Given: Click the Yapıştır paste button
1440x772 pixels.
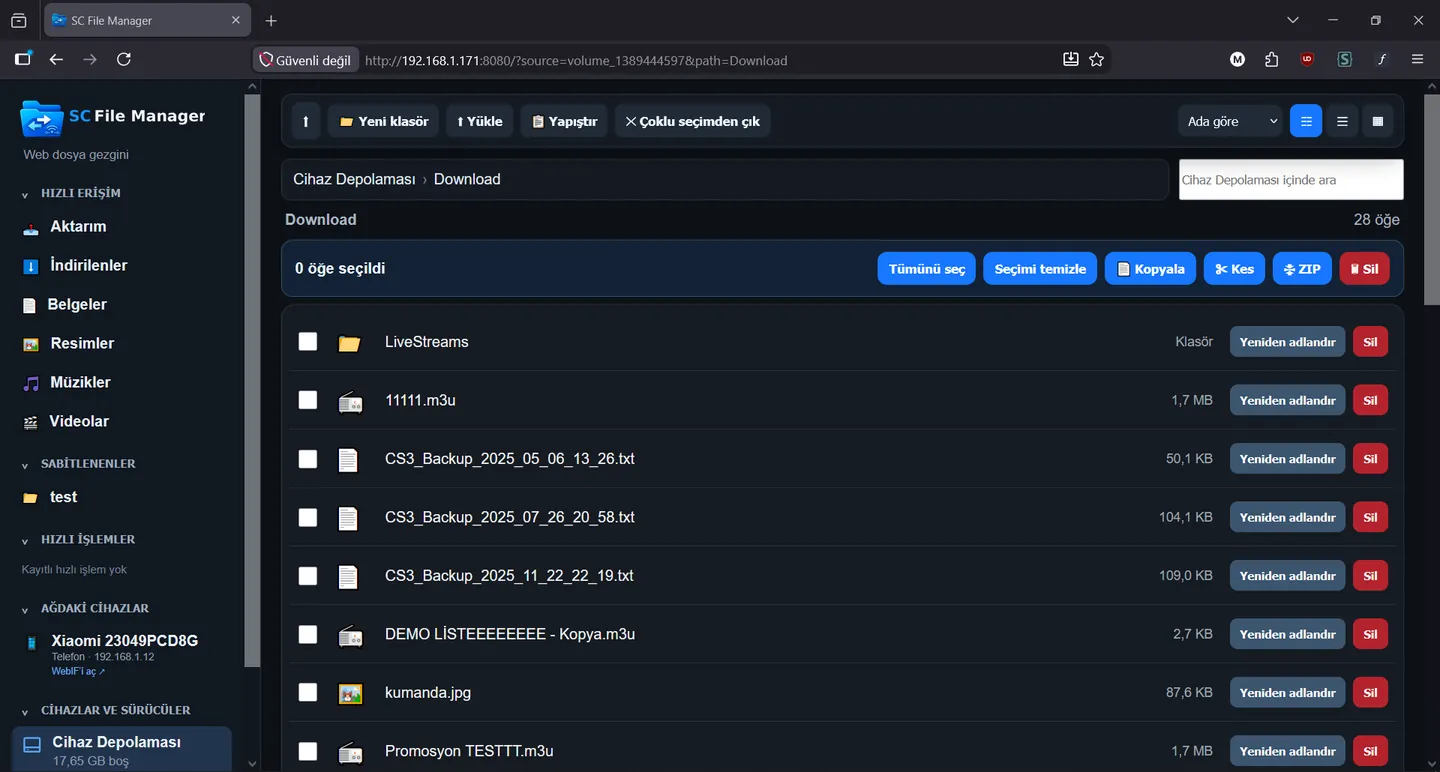Looking at the screenshot, I should click(564, 121).
